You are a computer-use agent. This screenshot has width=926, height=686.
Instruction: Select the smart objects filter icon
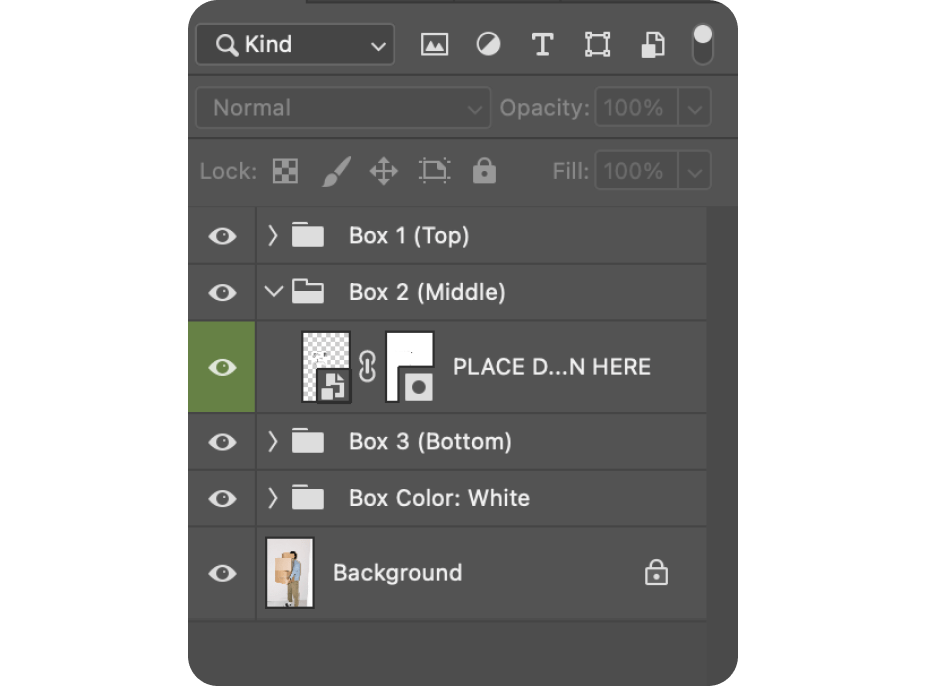[652, 44]
